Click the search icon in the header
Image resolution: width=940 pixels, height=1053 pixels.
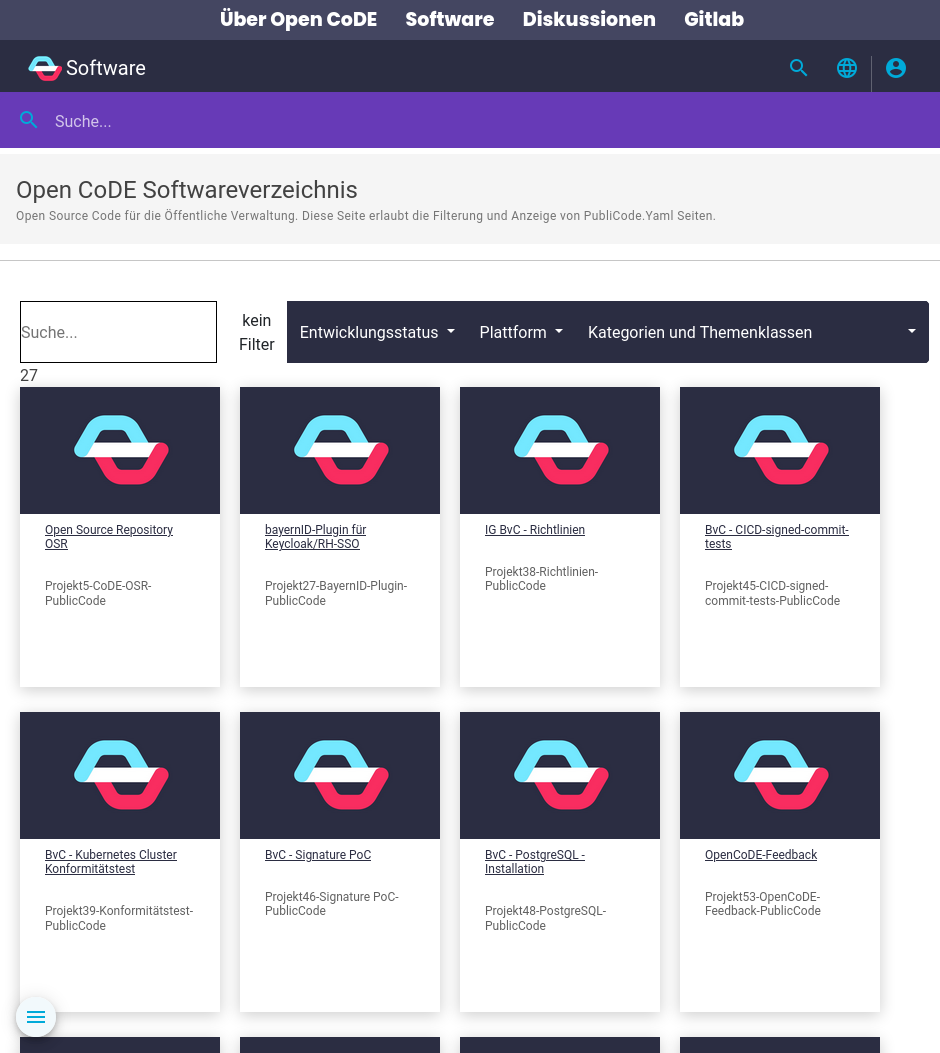pyautogui.click(x=798, y=68)
